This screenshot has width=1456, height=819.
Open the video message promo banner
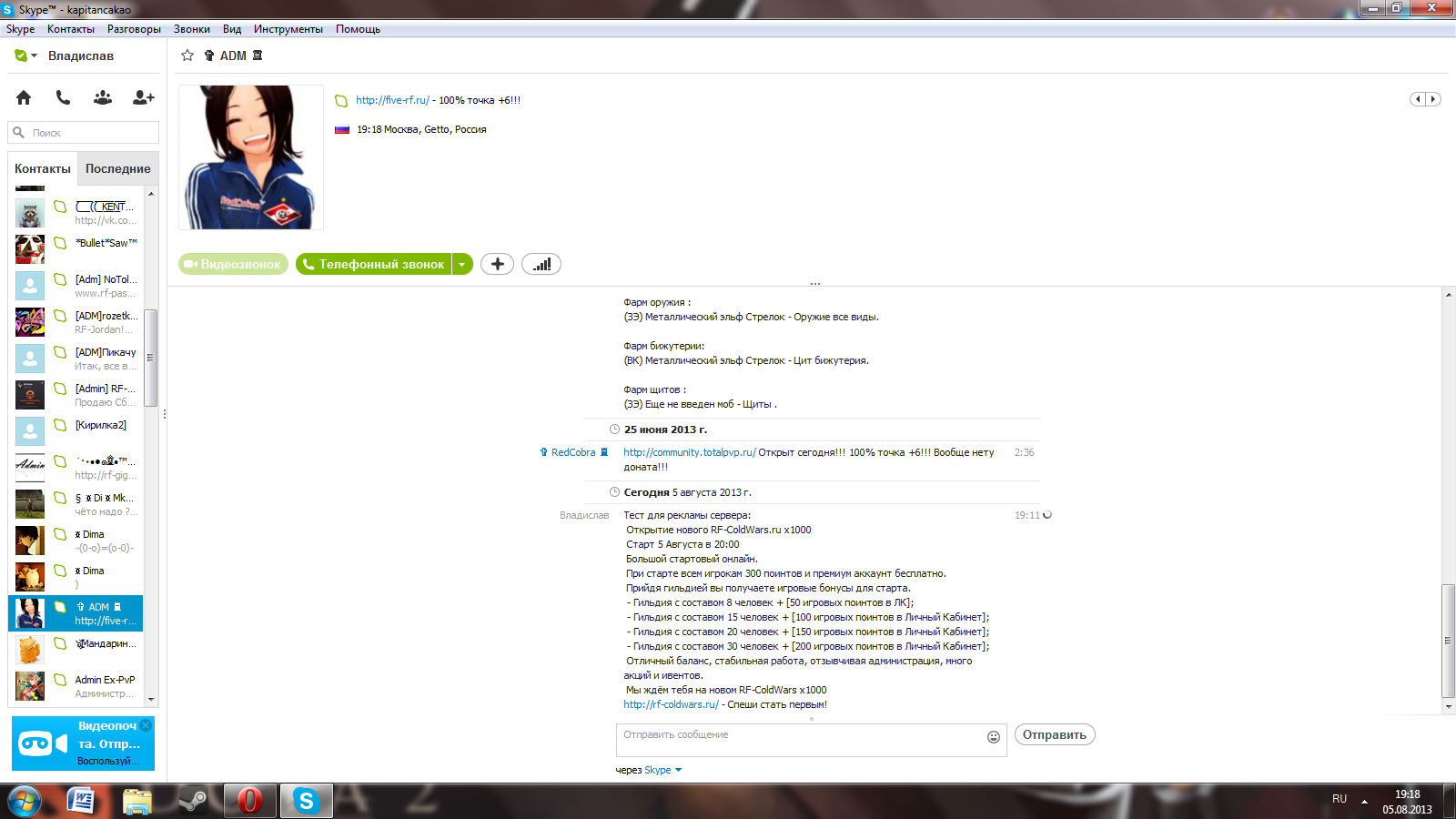coord(83,743)
